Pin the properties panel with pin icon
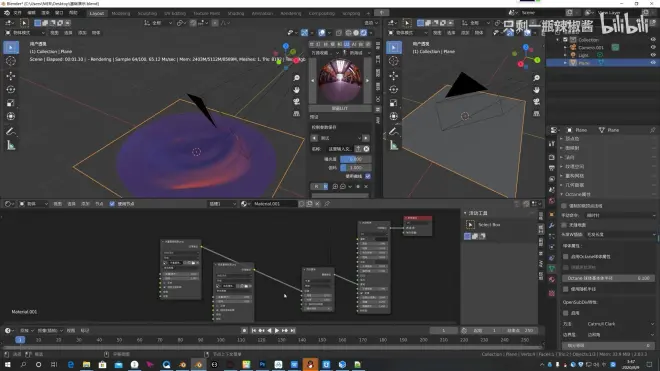 pos(652,130)
